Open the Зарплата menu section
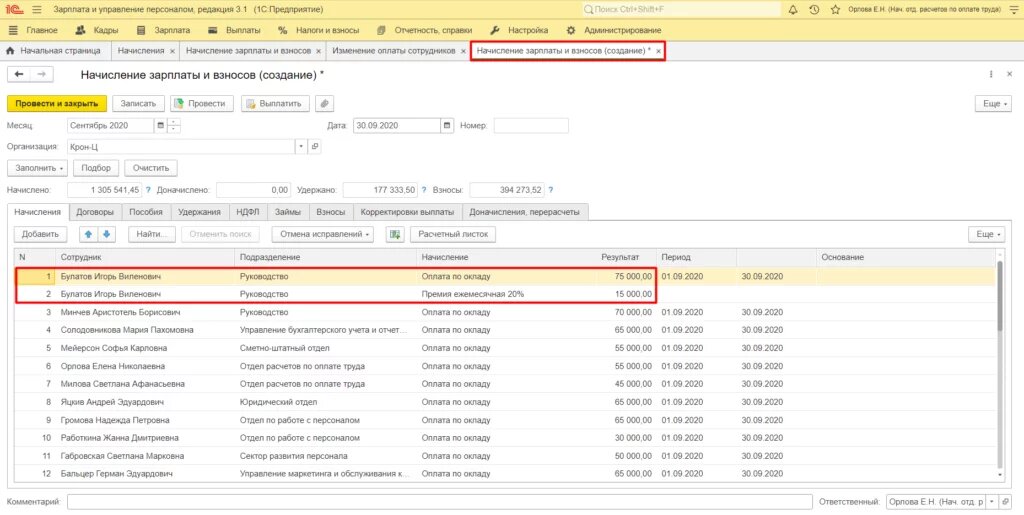This screenshot has width=1024, height=515. coord(164,30)
